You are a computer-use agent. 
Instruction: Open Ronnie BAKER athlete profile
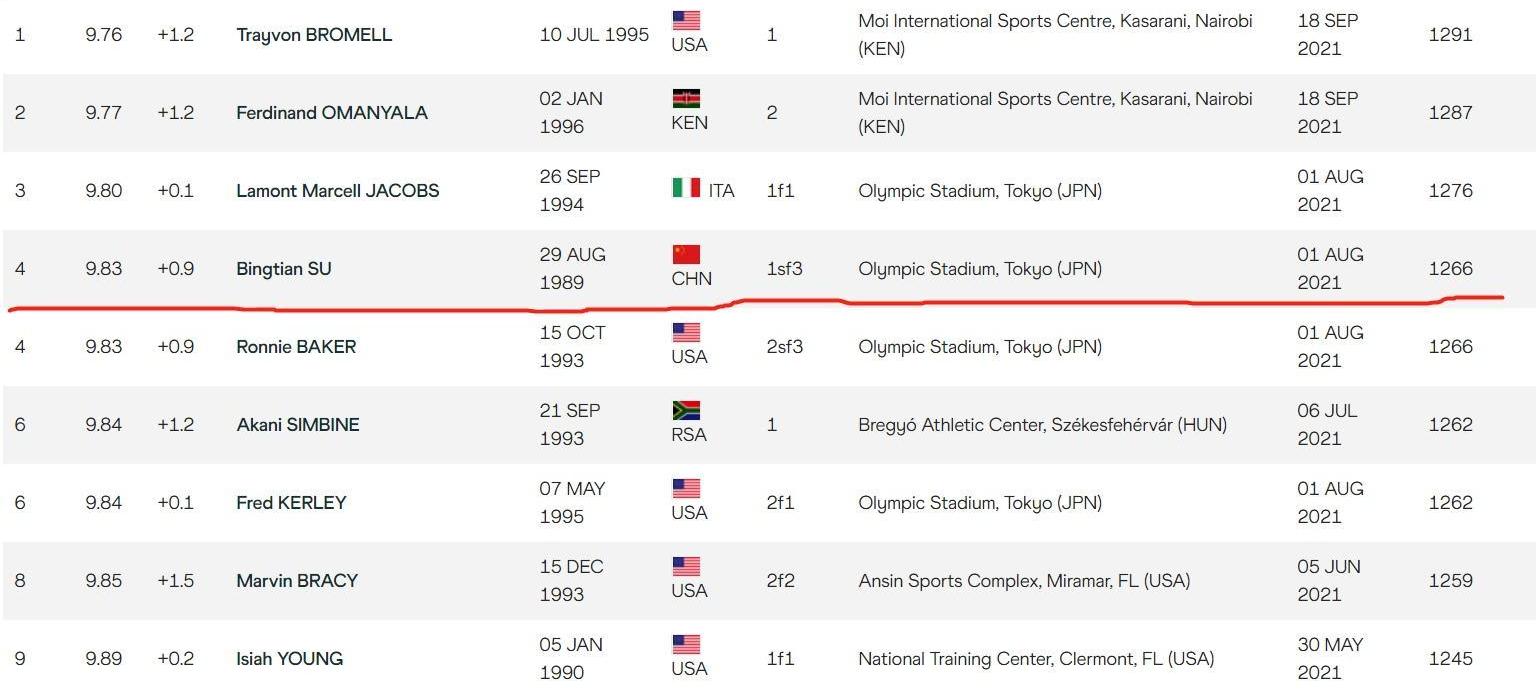(296, 347)
